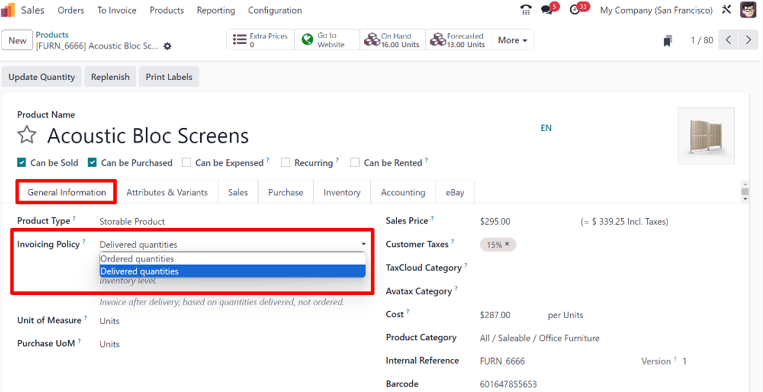Image resolution: width=763 pixels, height=392 pixels.
Task: Edit the Internal Reference FURN_6666 field
Action: coord(502,361)
